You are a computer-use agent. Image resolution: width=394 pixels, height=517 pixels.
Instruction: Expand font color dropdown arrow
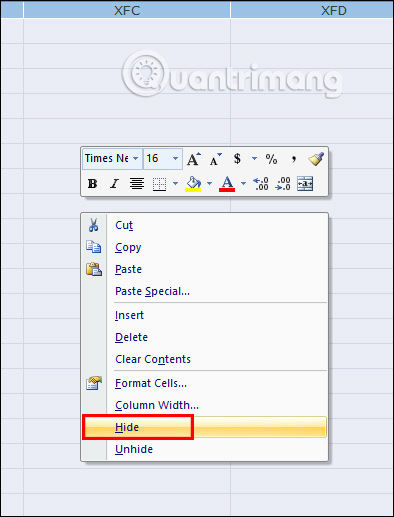pyautogui.click(x=243, y=183)
